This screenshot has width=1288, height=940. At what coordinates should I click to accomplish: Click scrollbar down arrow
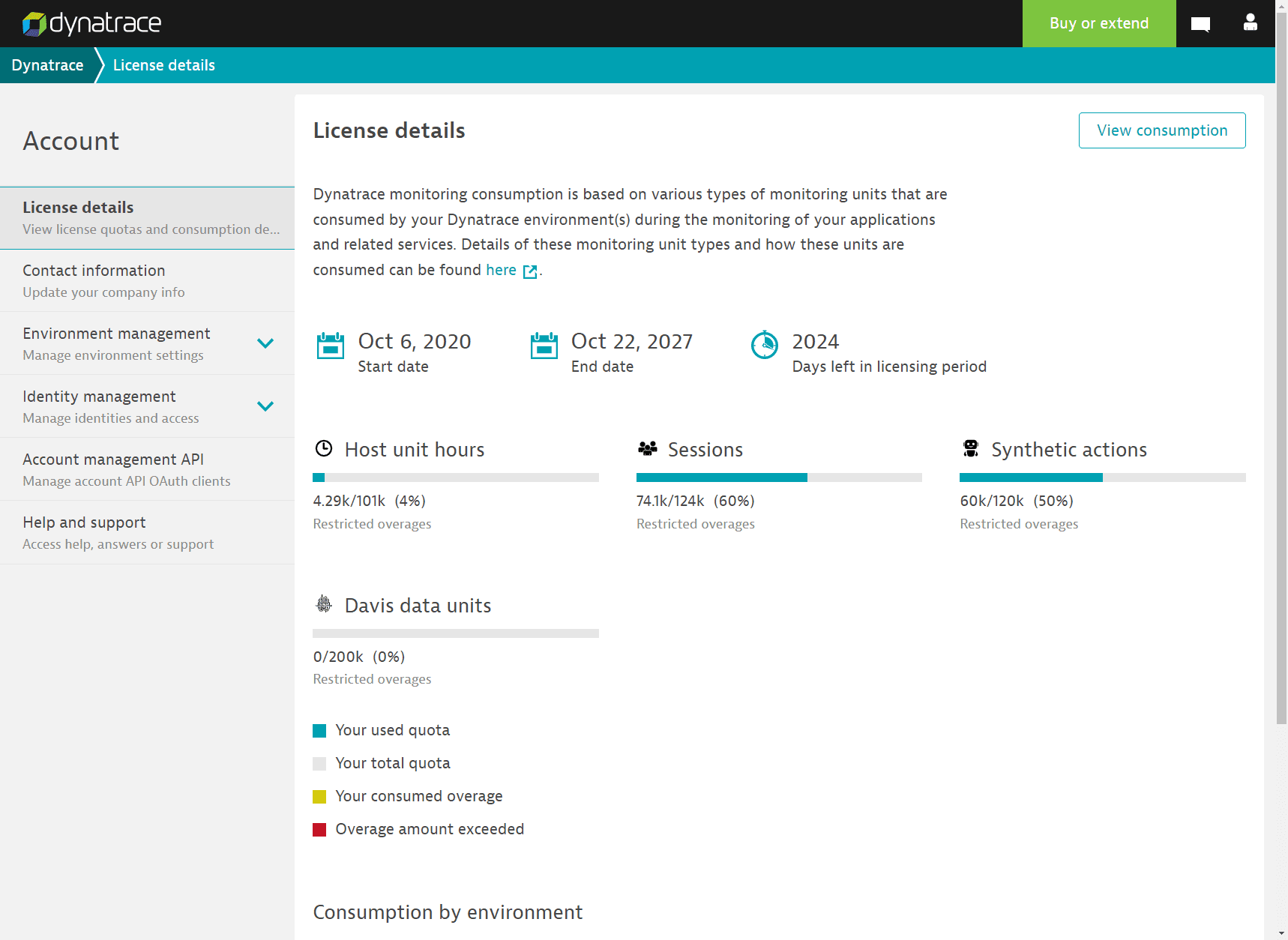click(1281, 934)
